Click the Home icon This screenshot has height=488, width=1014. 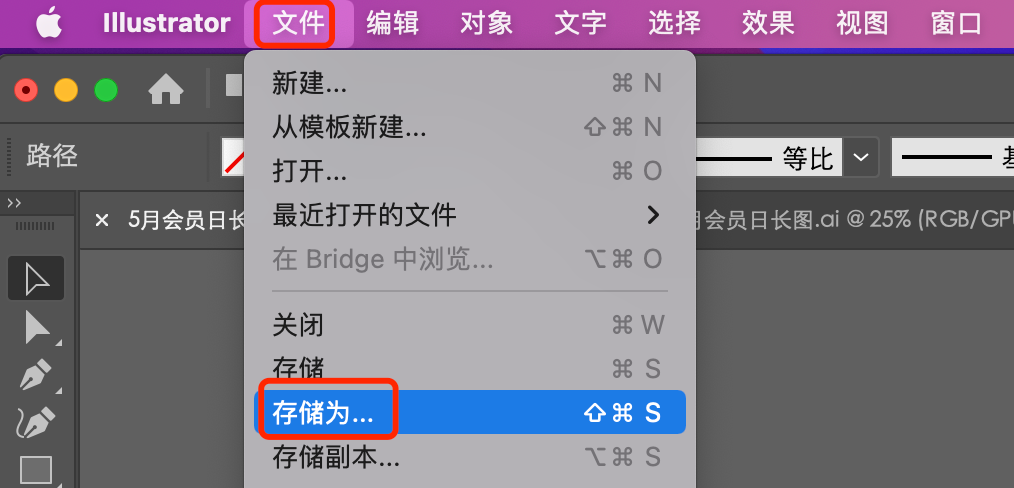tap(166, 90)
